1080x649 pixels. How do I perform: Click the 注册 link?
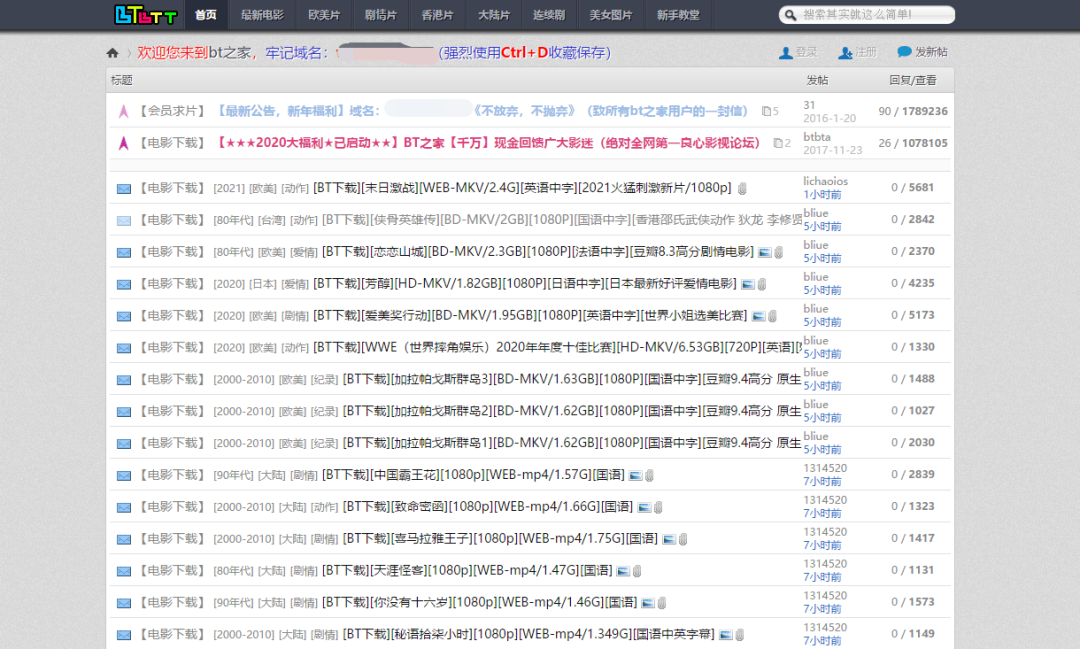click(866, 52)
